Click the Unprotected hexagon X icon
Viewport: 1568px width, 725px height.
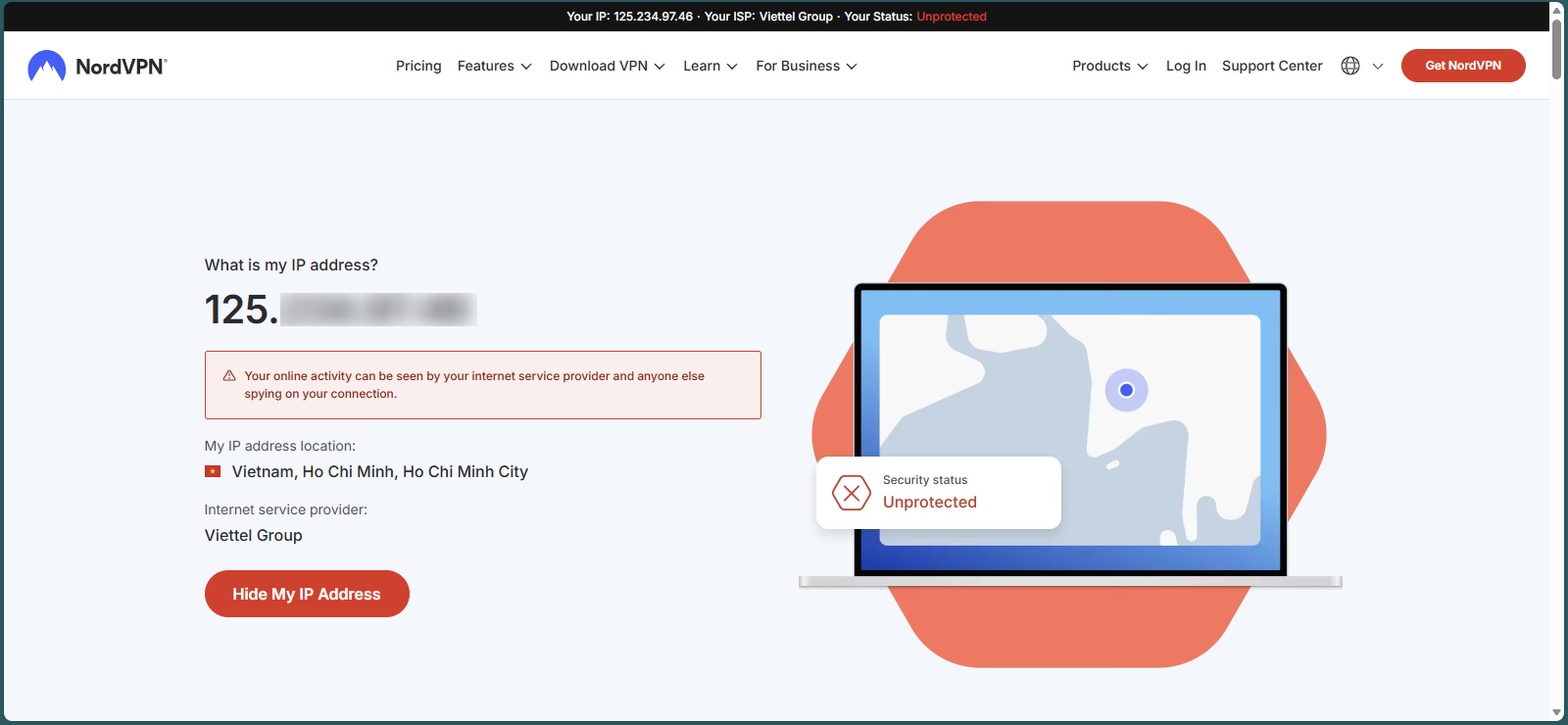click(852, 493)
